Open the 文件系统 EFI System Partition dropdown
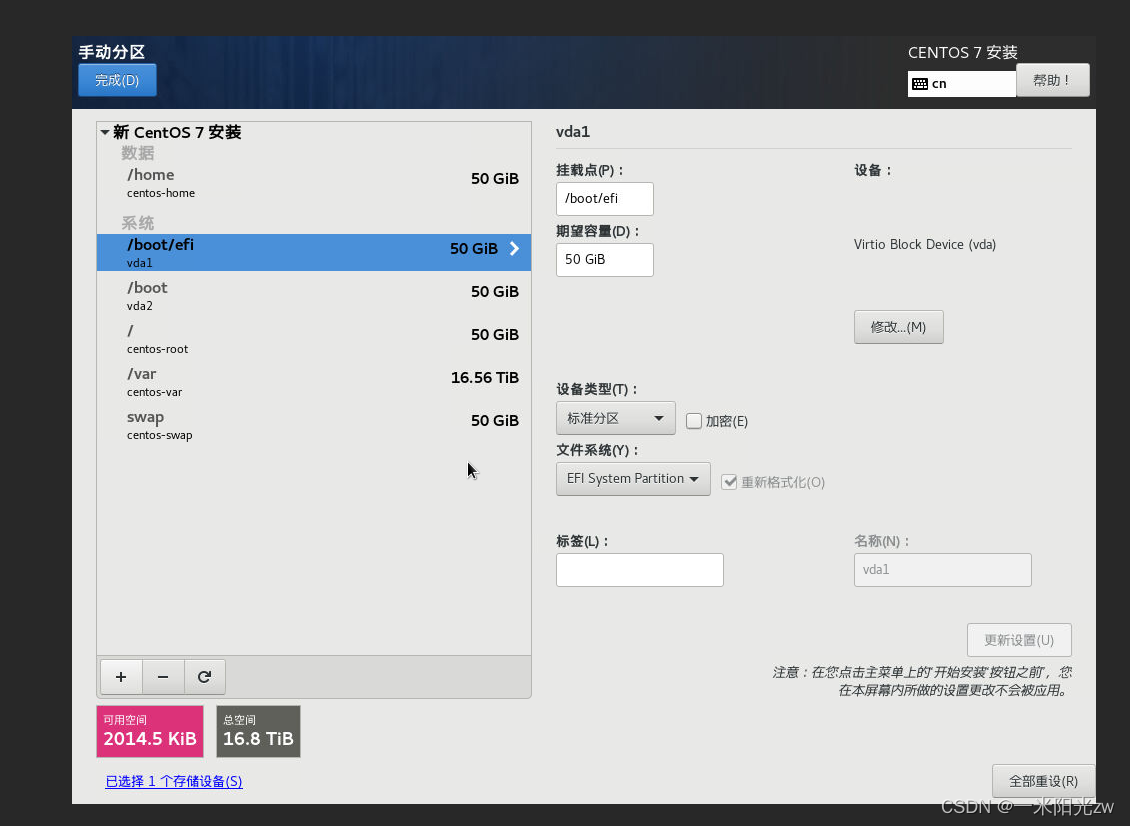The height and width of the screenshot is (826, 1130). point(632,479)
